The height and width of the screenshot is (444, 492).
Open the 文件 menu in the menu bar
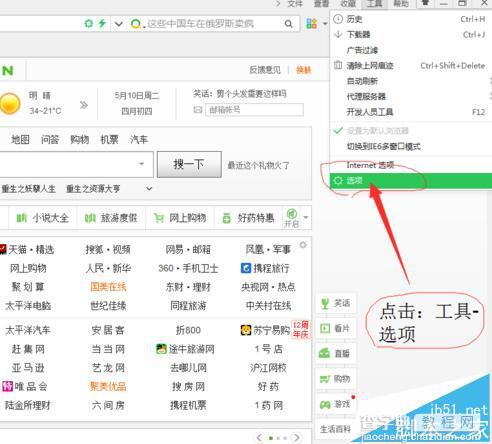point(295,4)
